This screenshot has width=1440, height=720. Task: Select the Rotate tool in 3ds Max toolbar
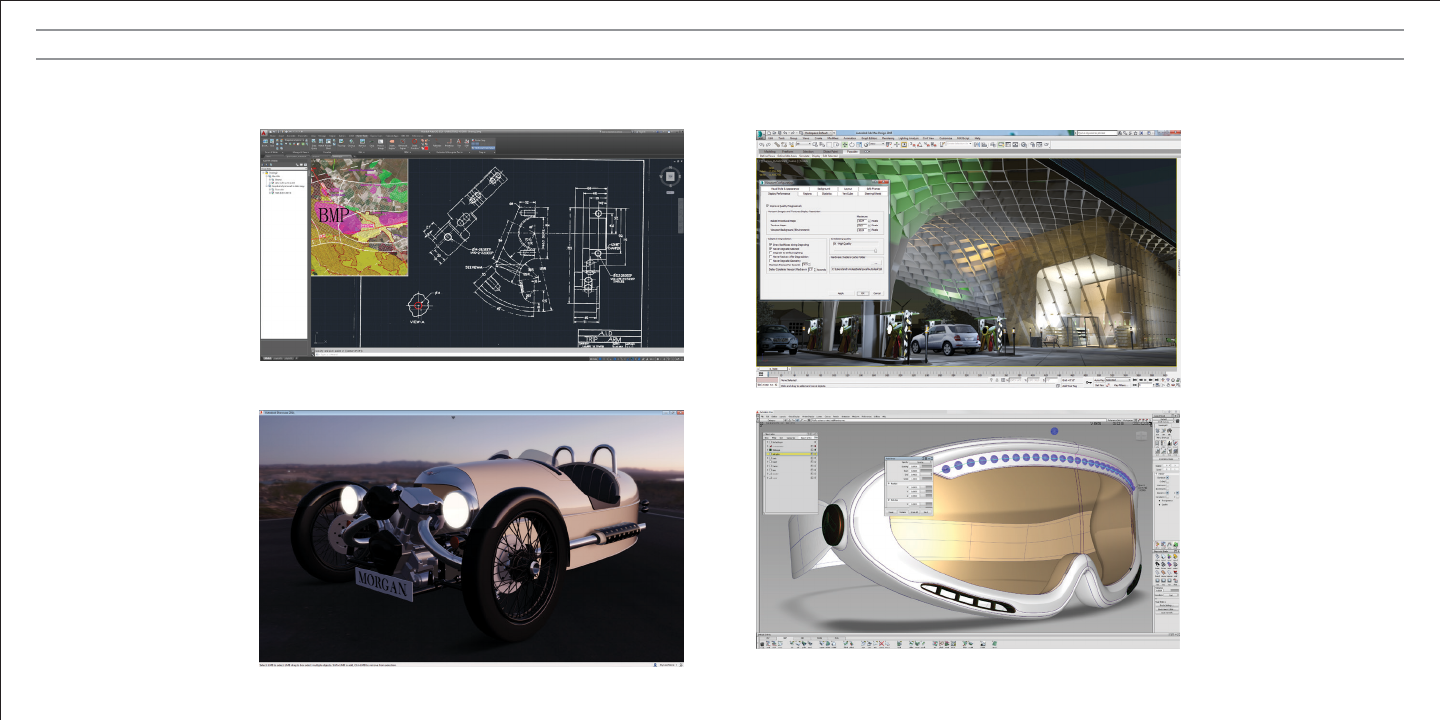[853, 145]
